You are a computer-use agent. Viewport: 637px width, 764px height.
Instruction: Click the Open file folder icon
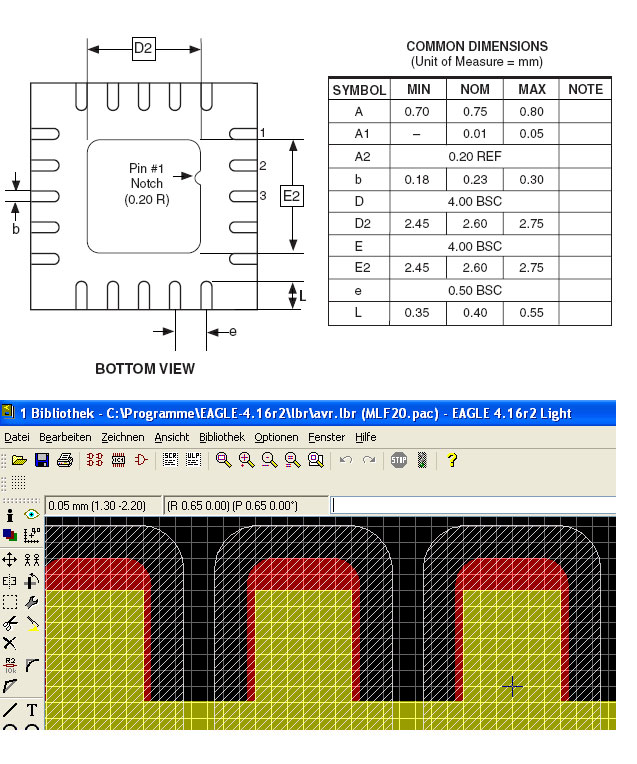pos(19,460)
